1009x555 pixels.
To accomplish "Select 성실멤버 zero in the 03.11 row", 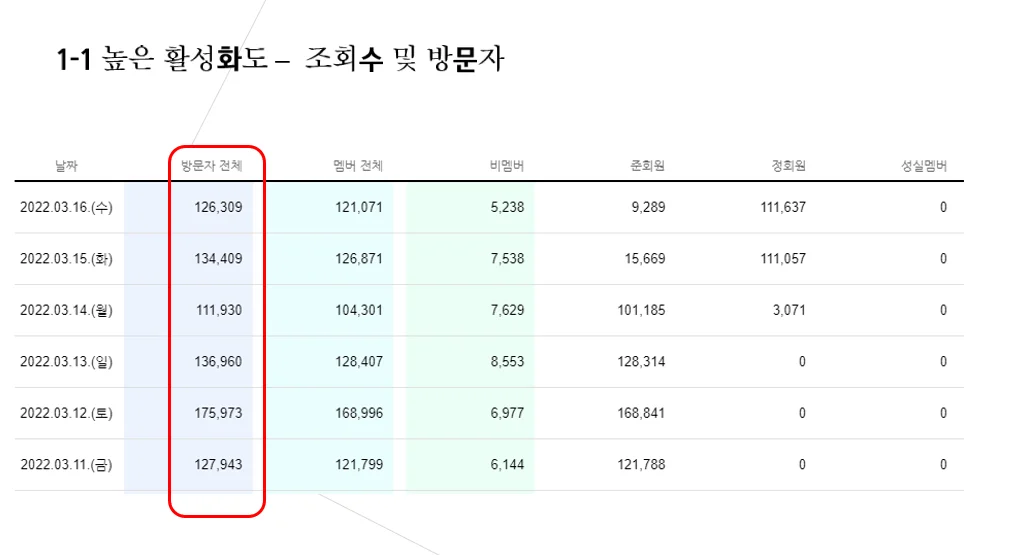I will pyautogui.click(x=943, y=465).
